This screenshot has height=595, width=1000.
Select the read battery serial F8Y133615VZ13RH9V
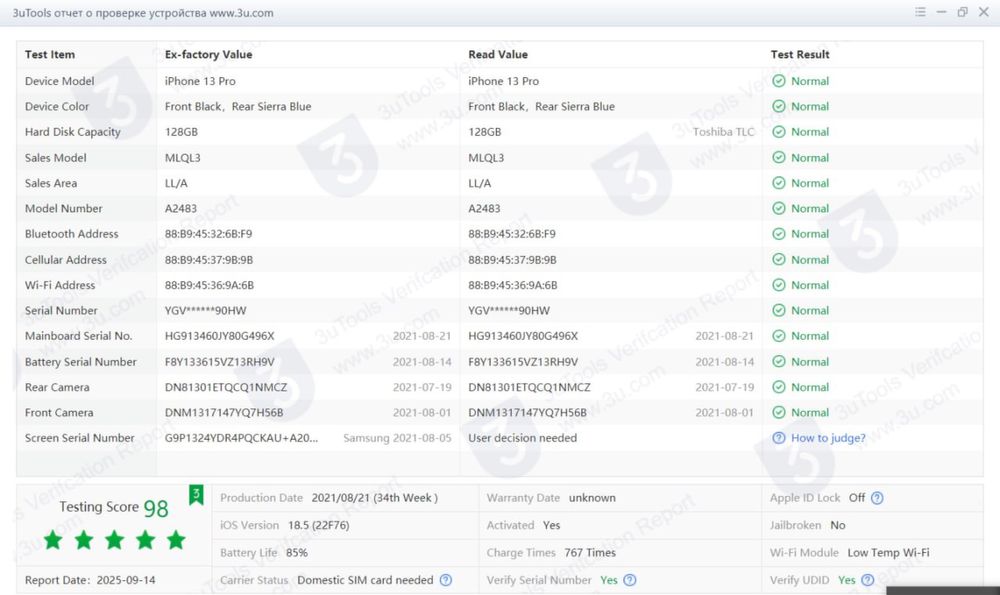point(523,362)
